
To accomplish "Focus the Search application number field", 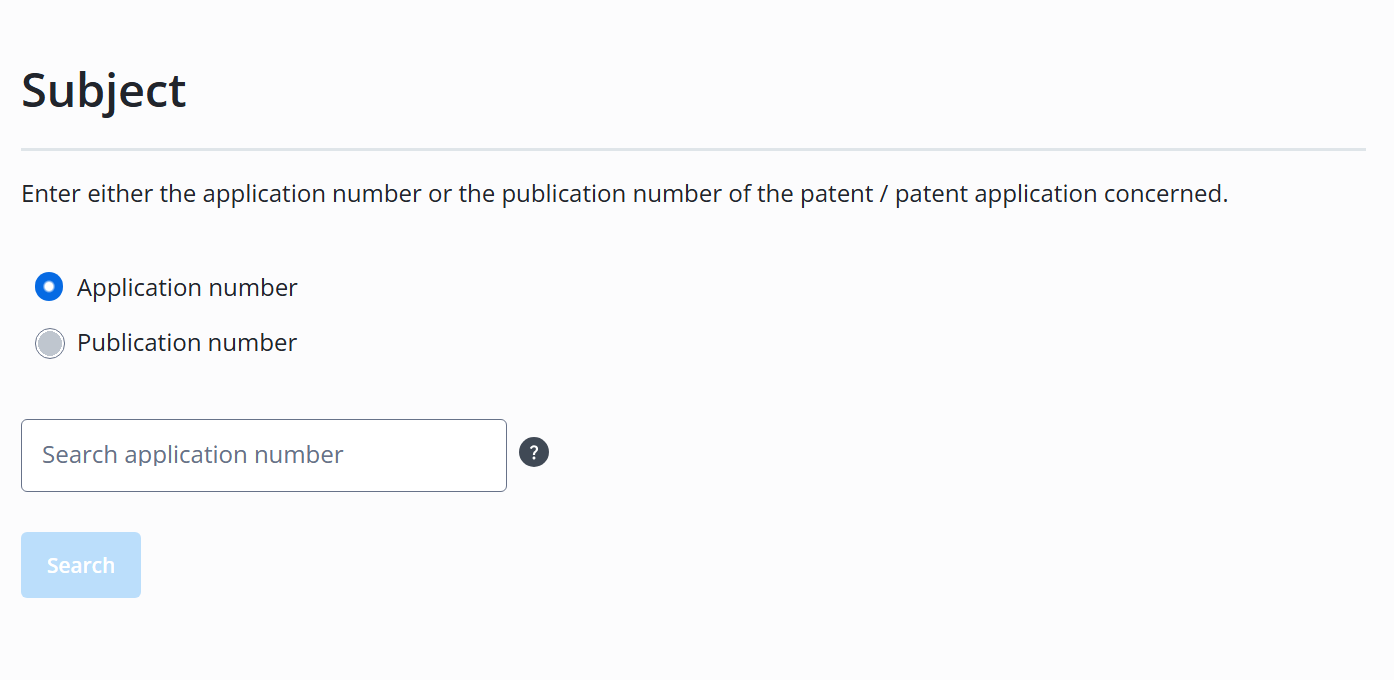I will coord(264,455).
